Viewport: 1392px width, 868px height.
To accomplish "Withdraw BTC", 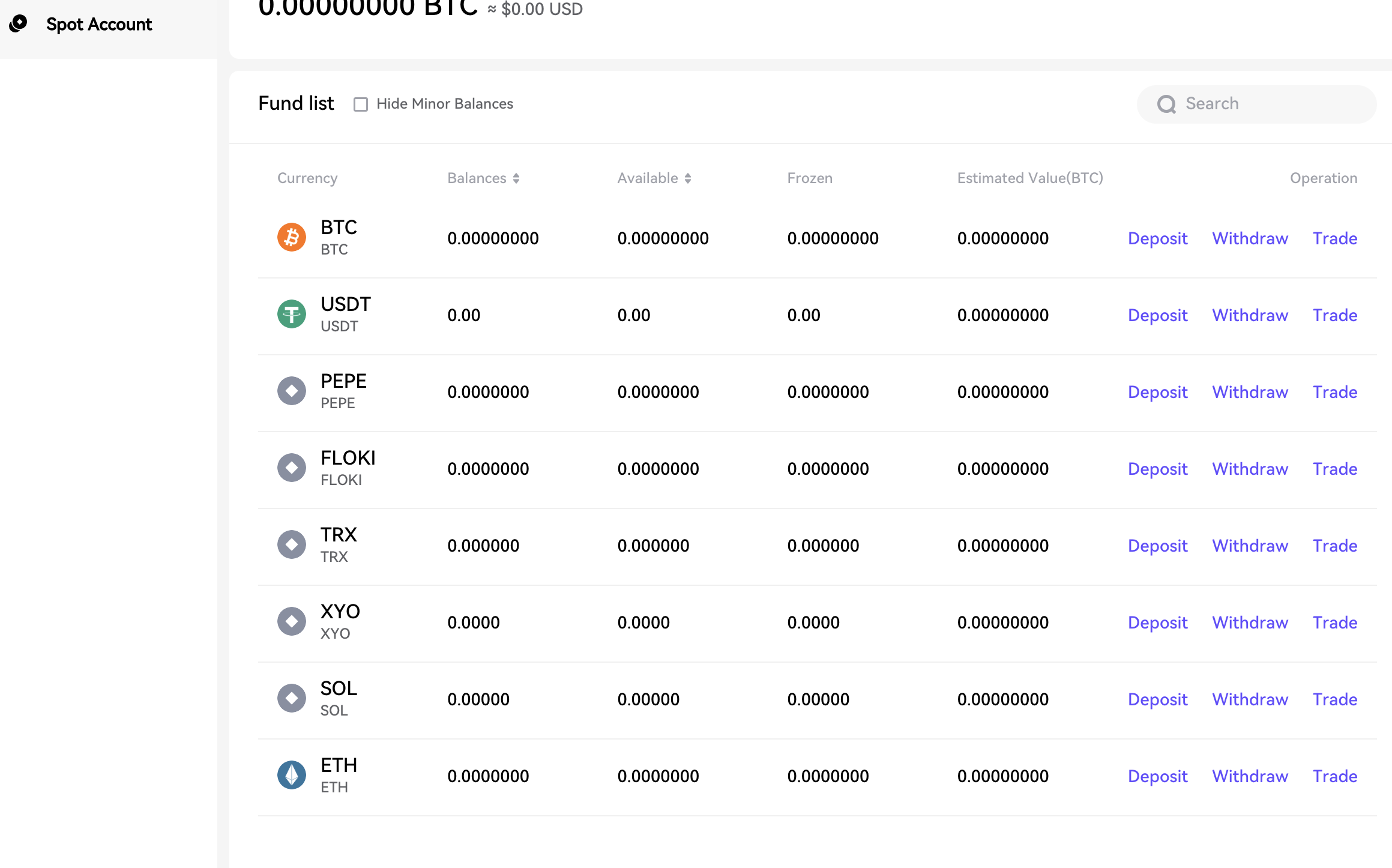I will tap(1250, 238).
